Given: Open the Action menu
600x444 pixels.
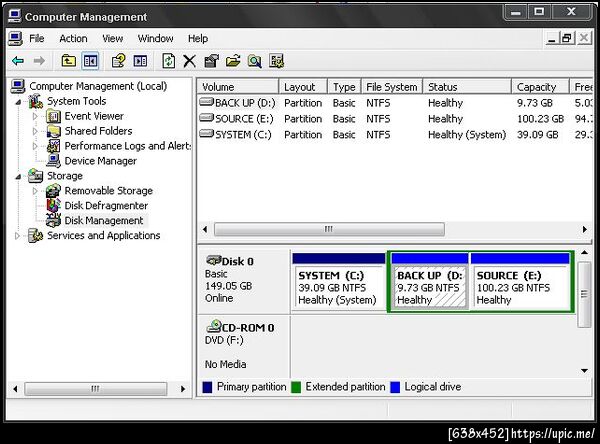Looking at the screenshot, I should click(73, 39).
